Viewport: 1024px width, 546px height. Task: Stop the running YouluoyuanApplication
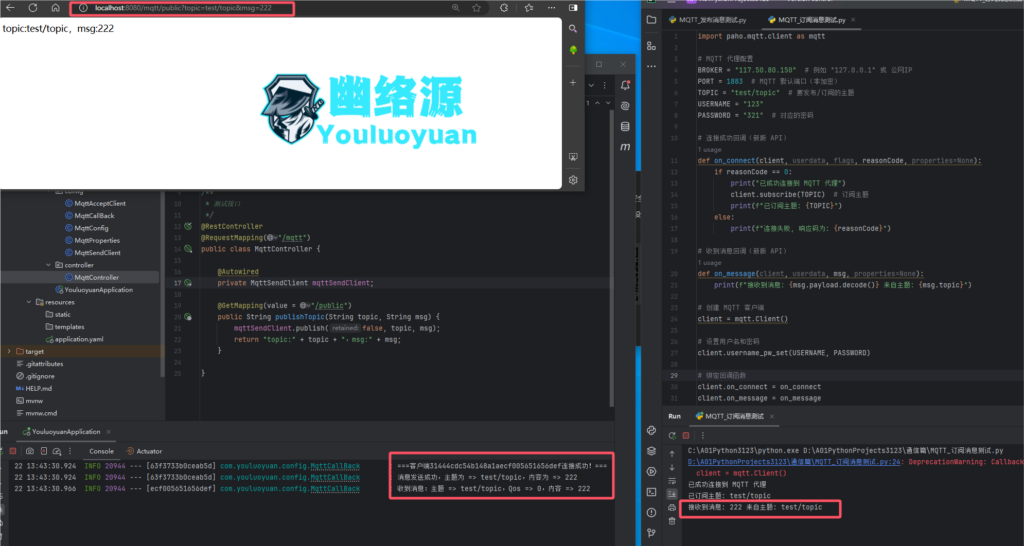coord(12,451)
